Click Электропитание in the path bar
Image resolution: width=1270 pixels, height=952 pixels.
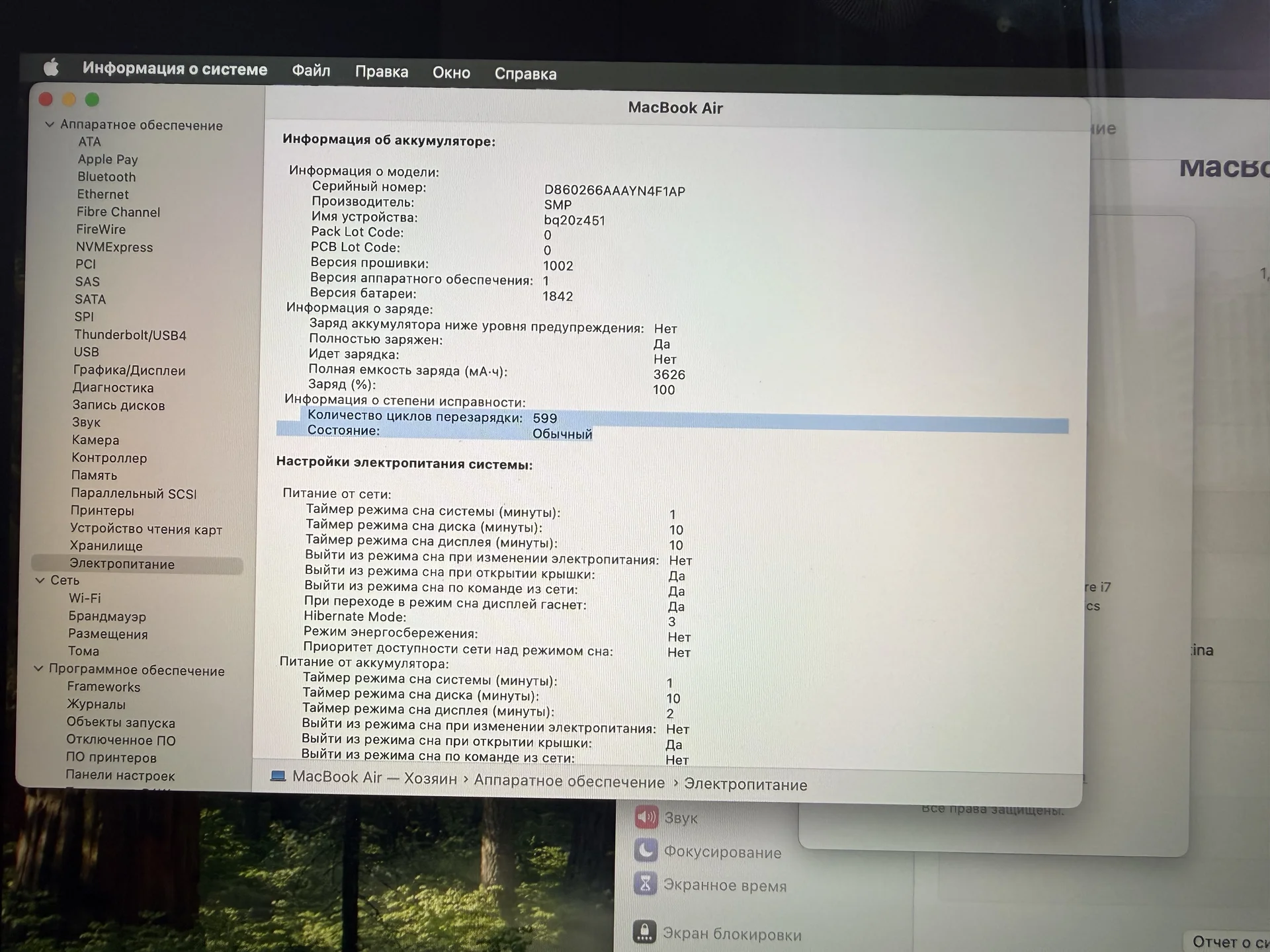(x=745, y=785)
